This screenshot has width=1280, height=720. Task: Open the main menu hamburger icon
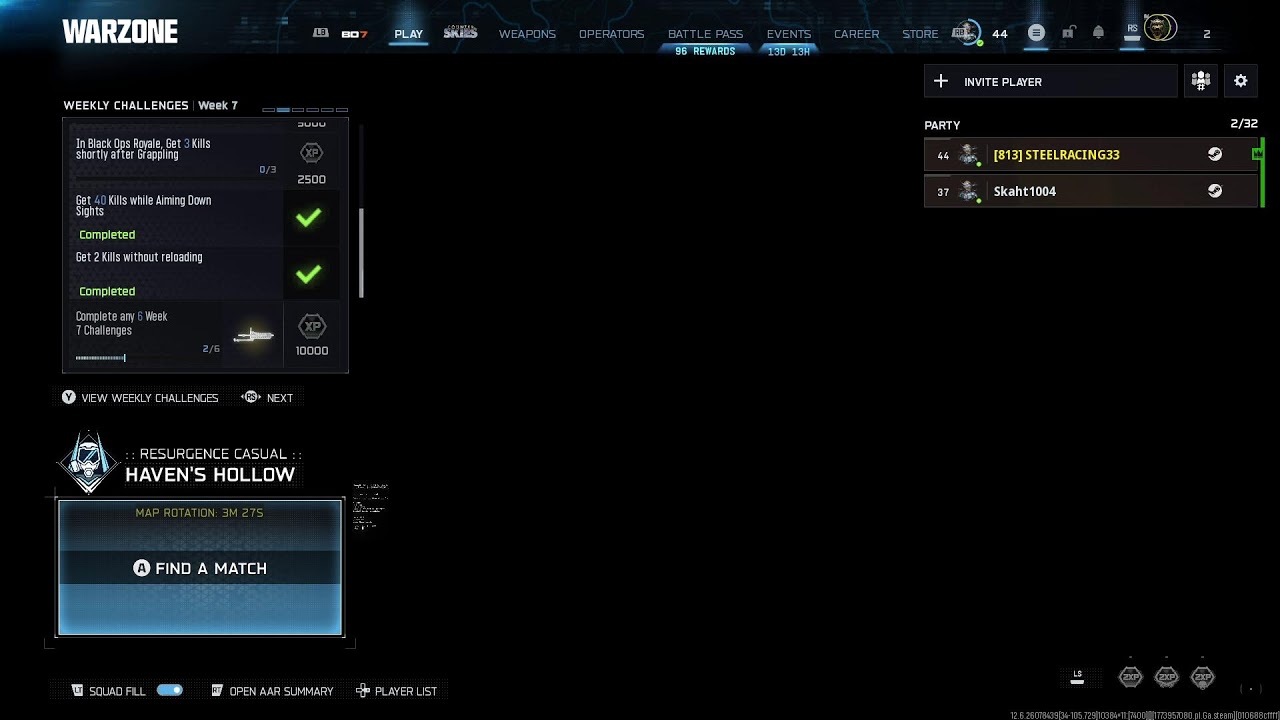pos(1036,33)
